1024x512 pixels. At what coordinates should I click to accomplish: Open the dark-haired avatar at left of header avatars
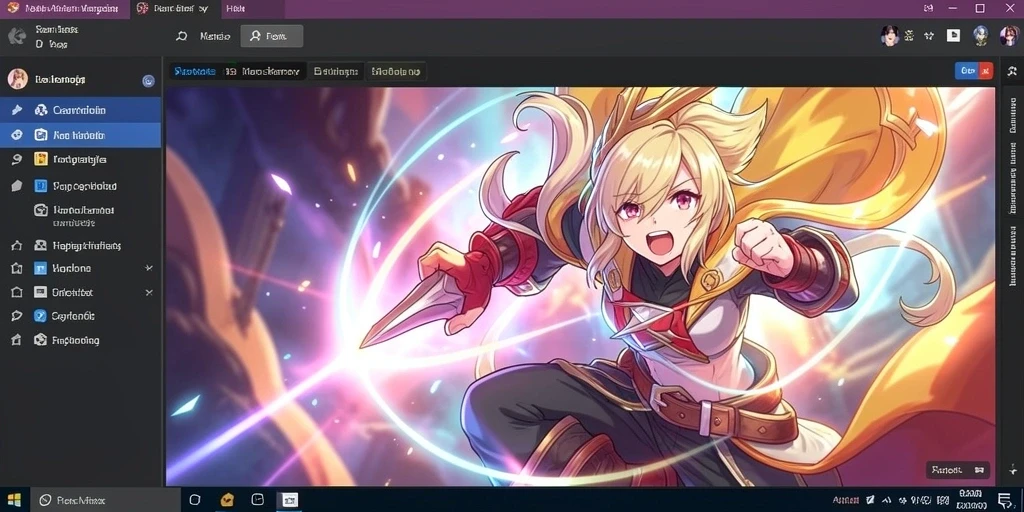(x=889, y=36)
